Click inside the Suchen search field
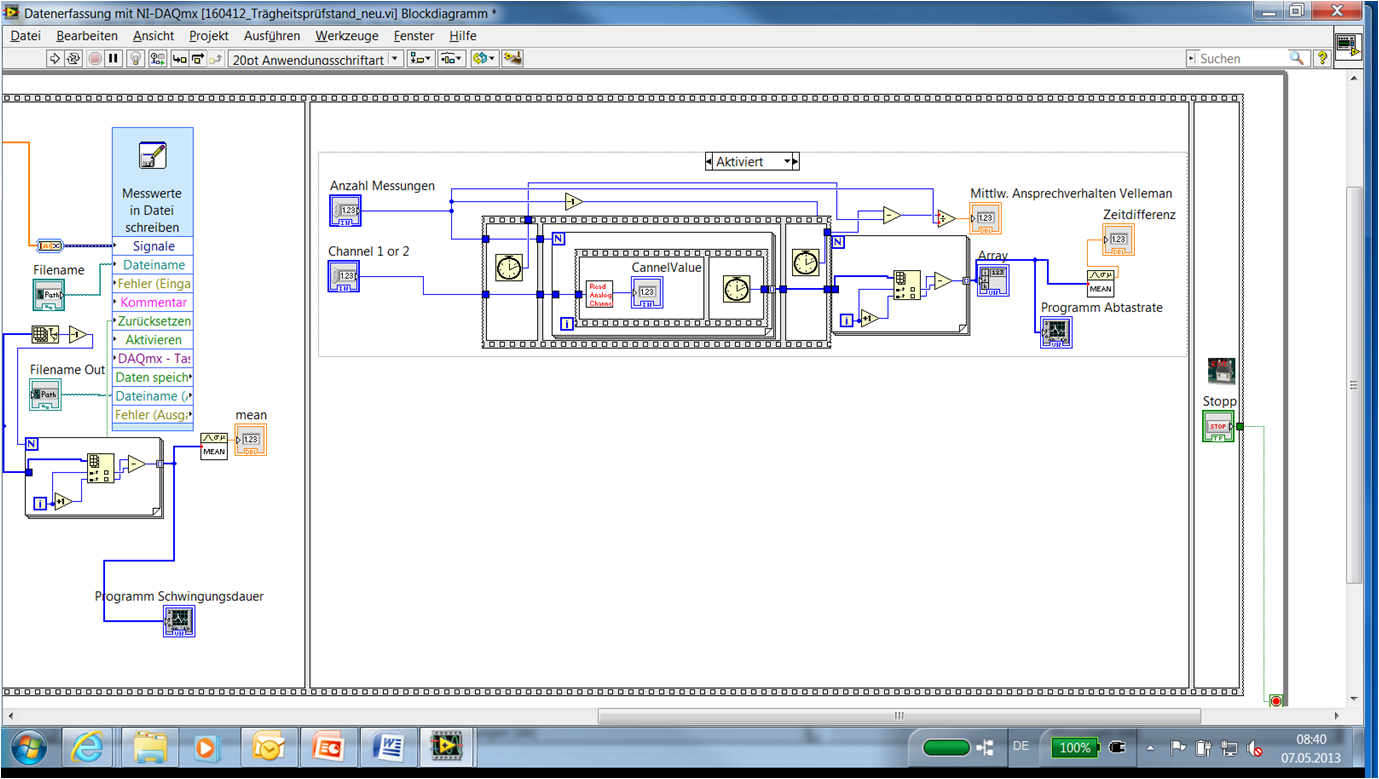 [1240, 58]
